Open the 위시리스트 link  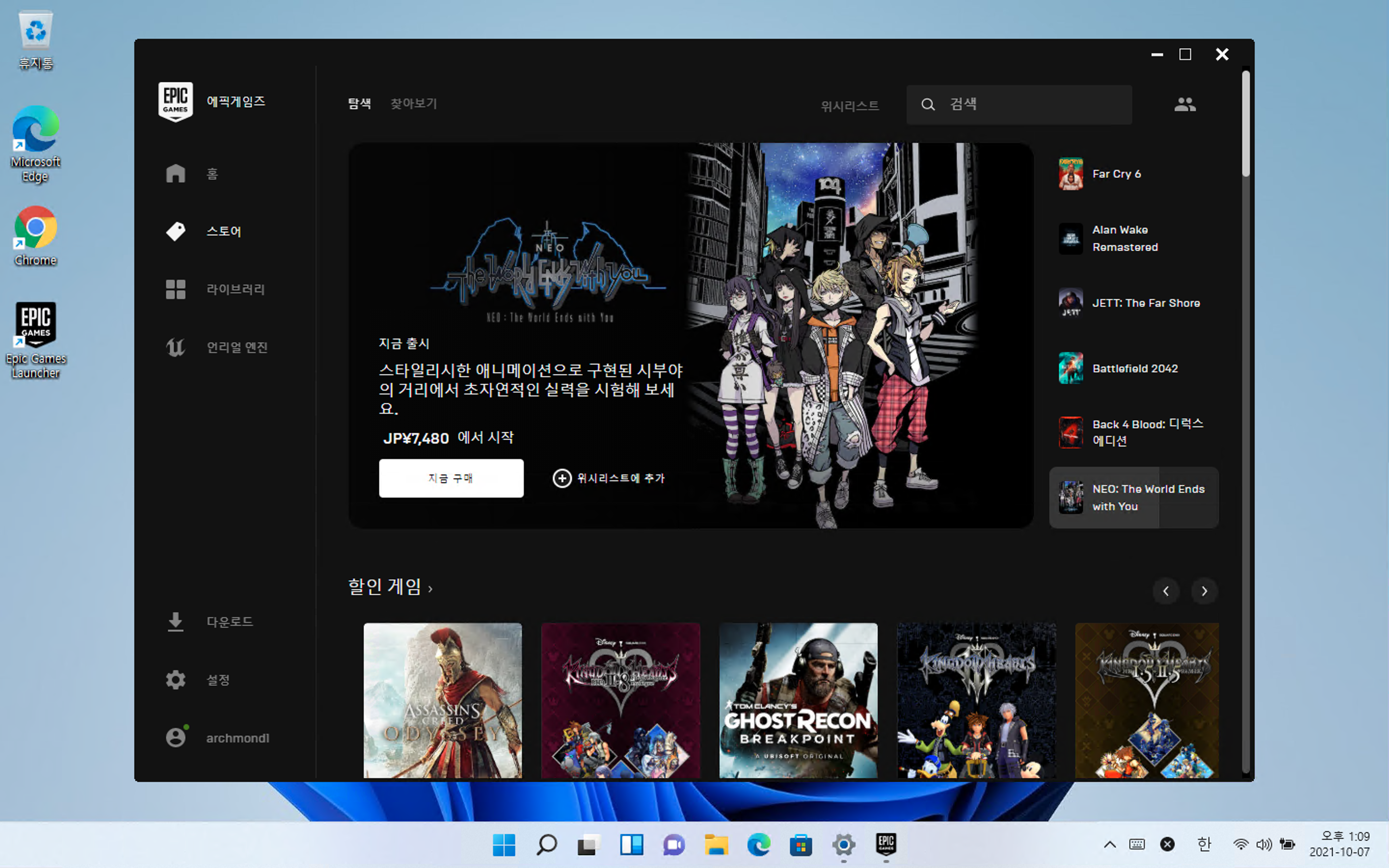point(849,106)
